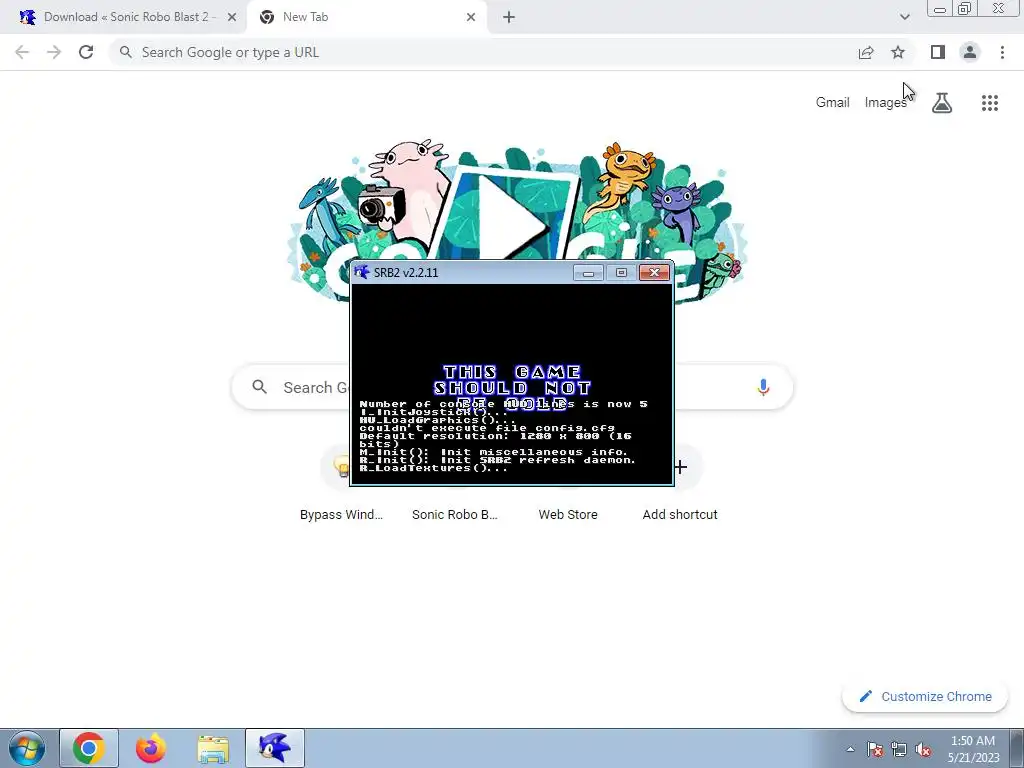Open File Explorer from the taskbar
This screenshot has height=768, width=1024.
point(213,748)
